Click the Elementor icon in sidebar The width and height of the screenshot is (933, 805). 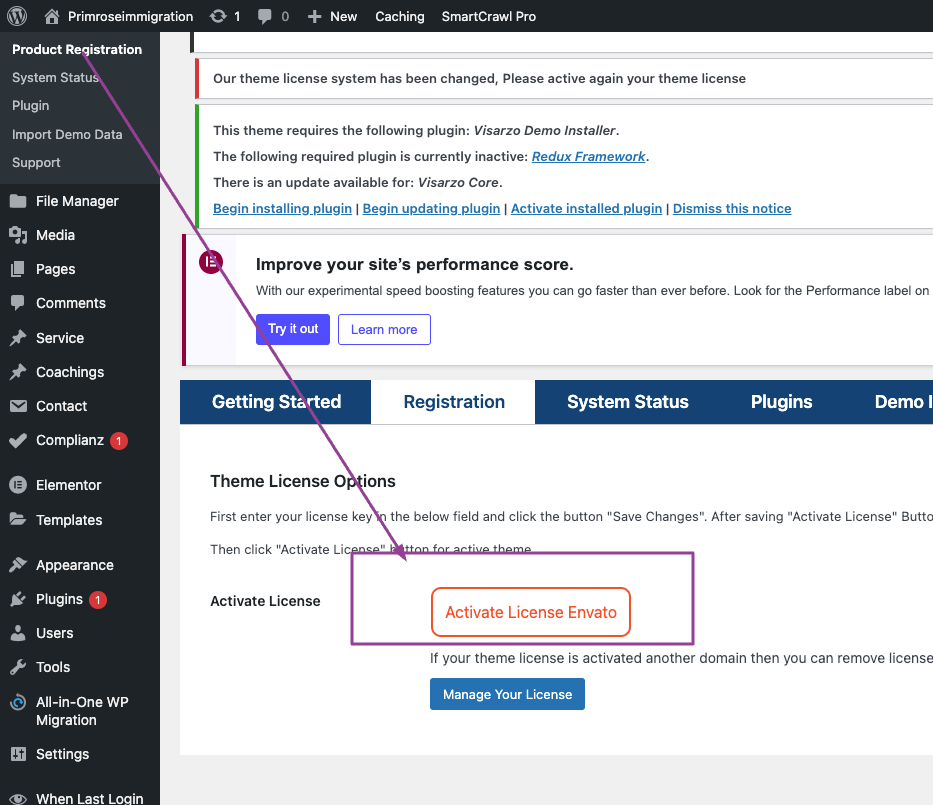coord(18,485)
